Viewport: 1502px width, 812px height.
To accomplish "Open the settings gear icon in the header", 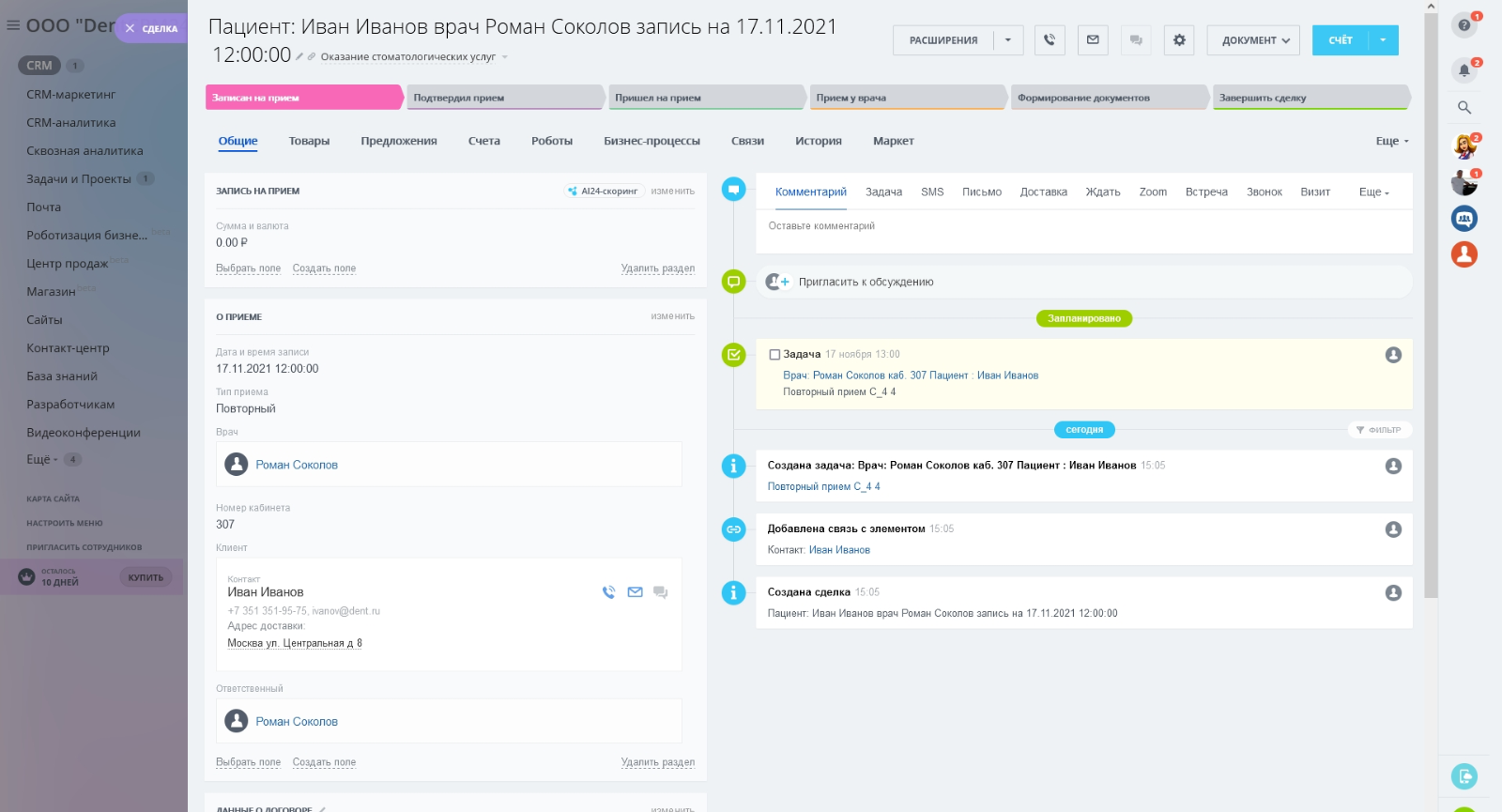I will [1179, 40].
